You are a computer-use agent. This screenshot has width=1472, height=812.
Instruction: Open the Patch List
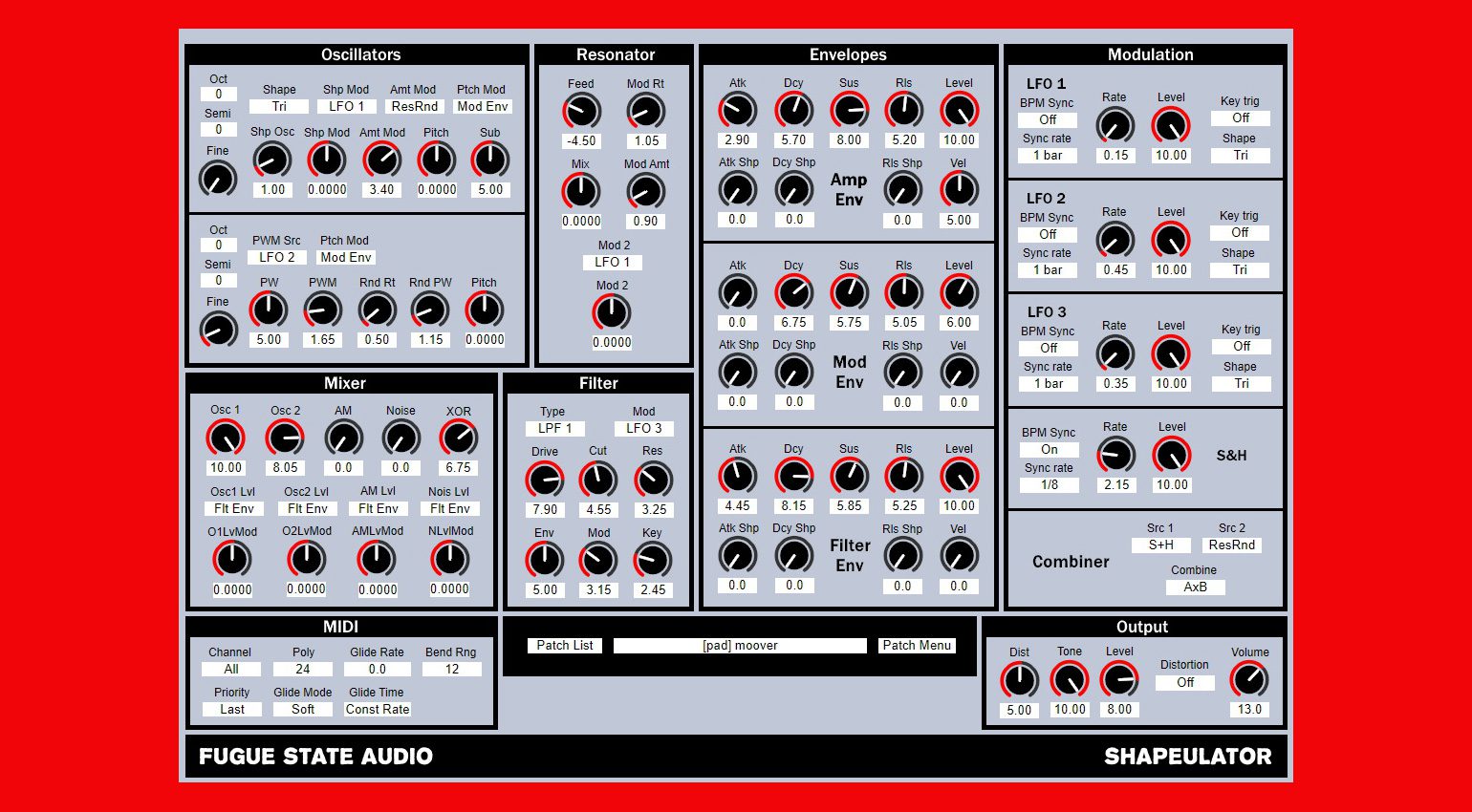pyautogui.click(x=565, y=645)
